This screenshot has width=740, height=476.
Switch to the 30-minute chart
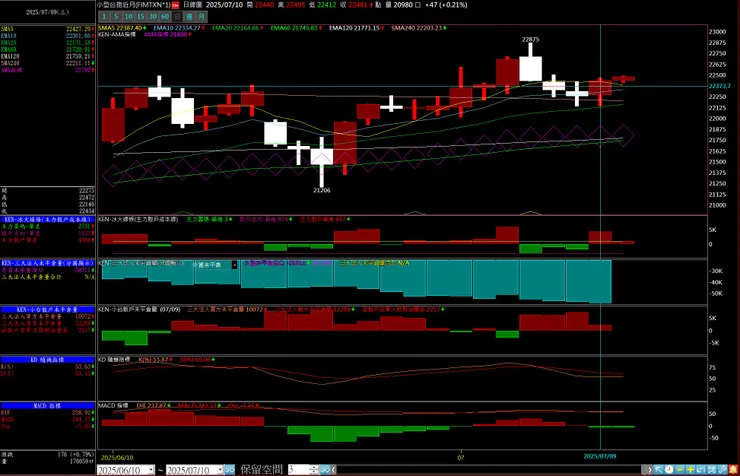point(153,17)
